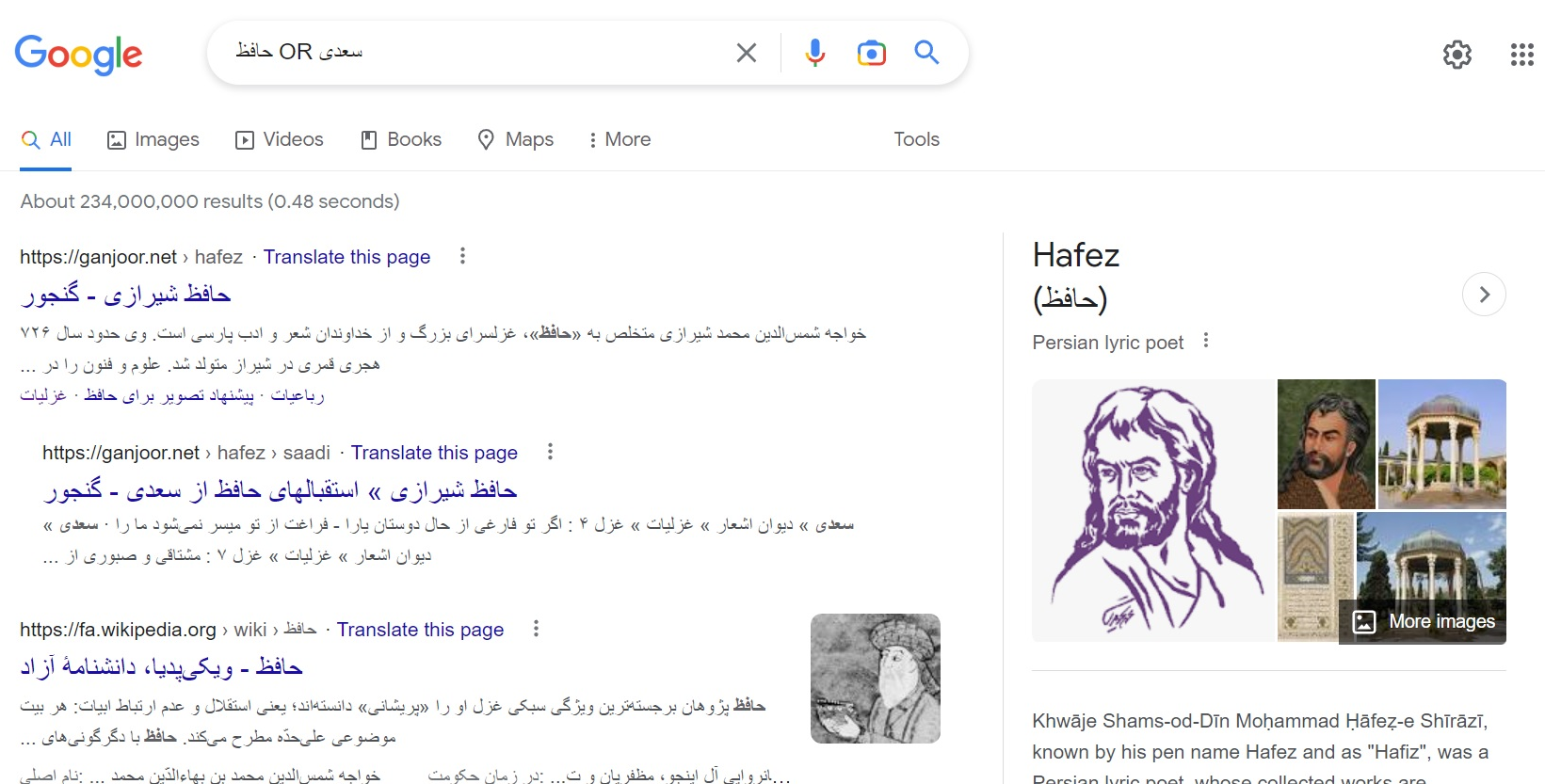Open Wikipedia result thumbnail sketch of Hafez
The width and height of the screenshot is (1545, 784).
[876, 679]
